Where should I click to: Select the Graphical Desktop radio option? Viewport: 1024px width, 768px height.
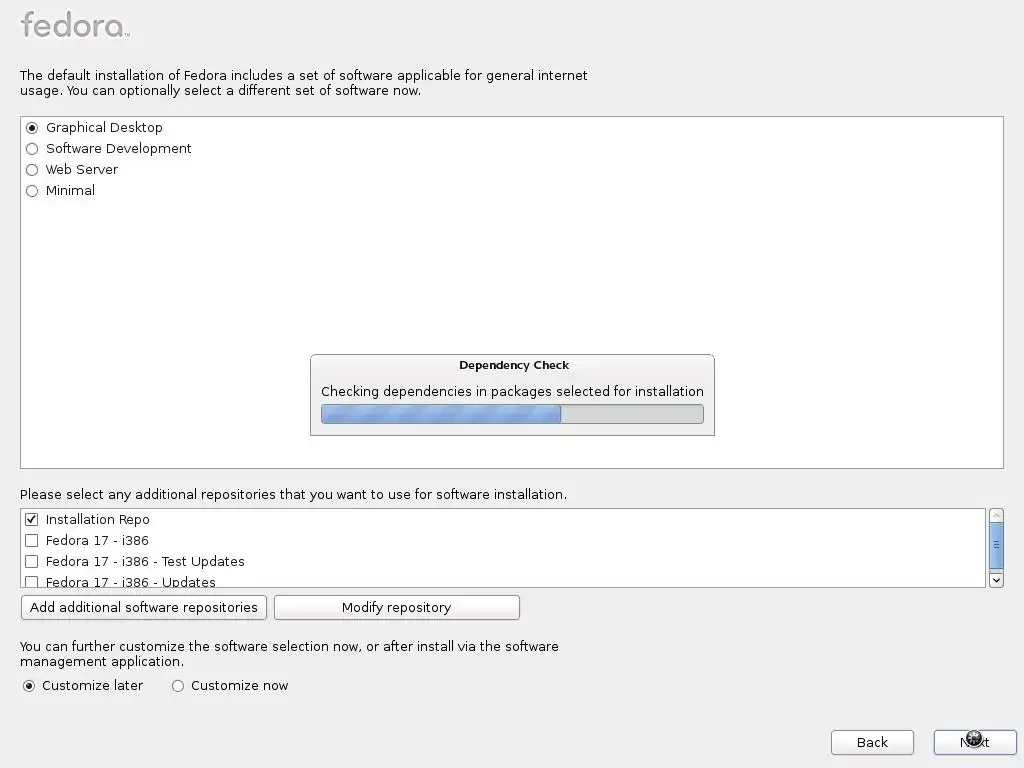[x=32, y=128]
